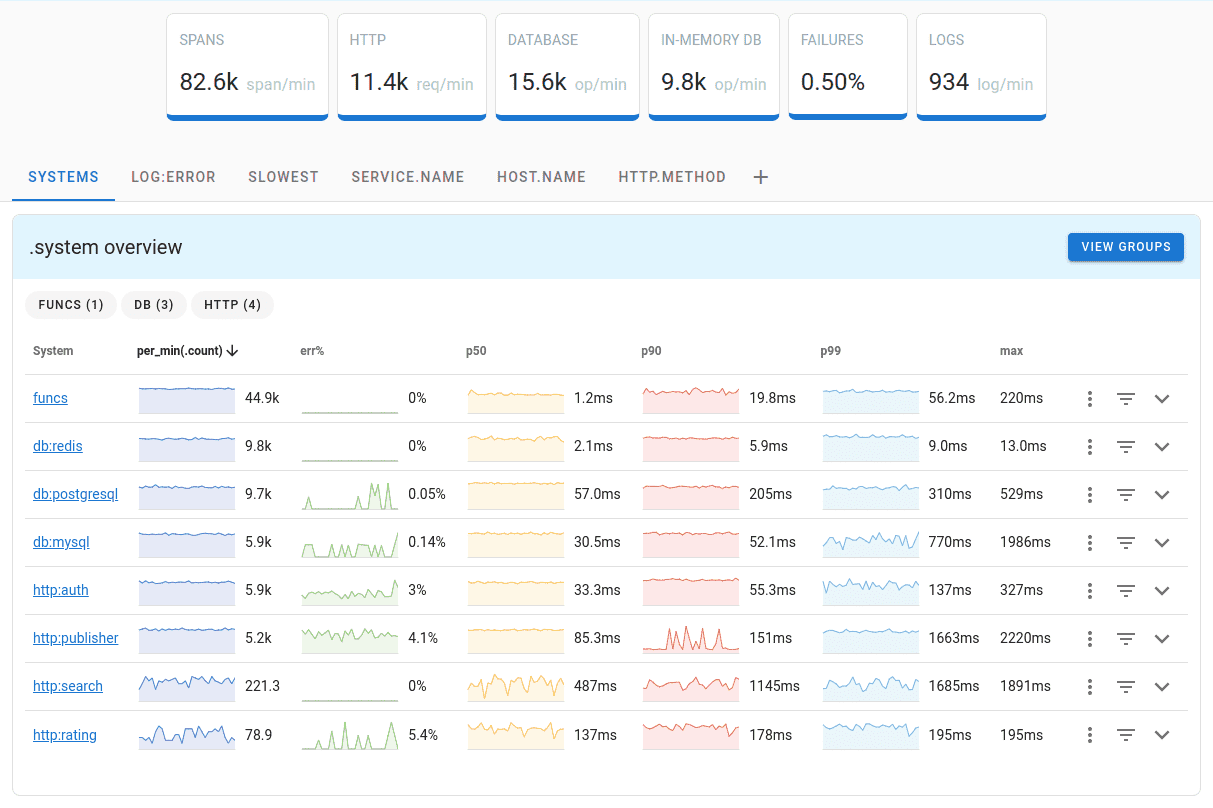Toggle the HTTP (4) filter chip

232,305
